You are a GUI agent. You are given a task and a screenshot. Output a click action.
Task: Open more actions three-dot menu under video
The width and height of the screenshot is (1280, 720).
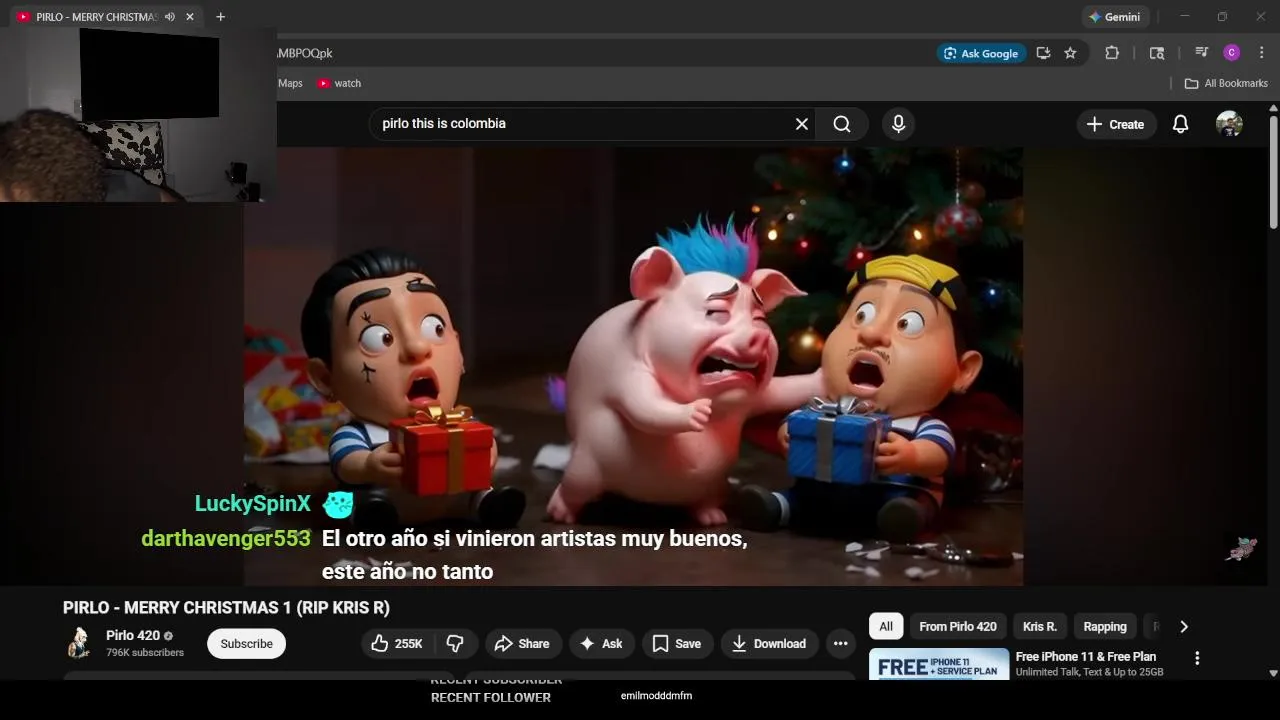(841, 644)
